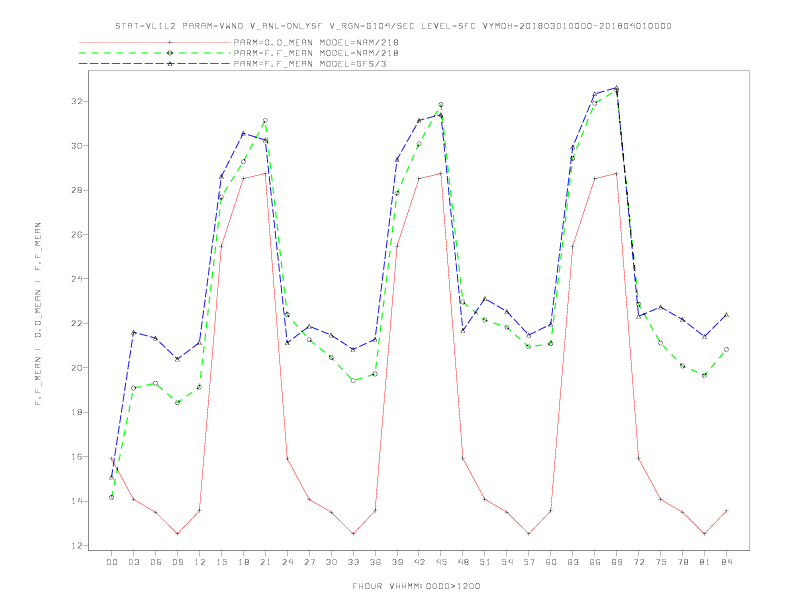Click x-axis forecast hour 78
This screenshot has height=612, width=792.
683,562
